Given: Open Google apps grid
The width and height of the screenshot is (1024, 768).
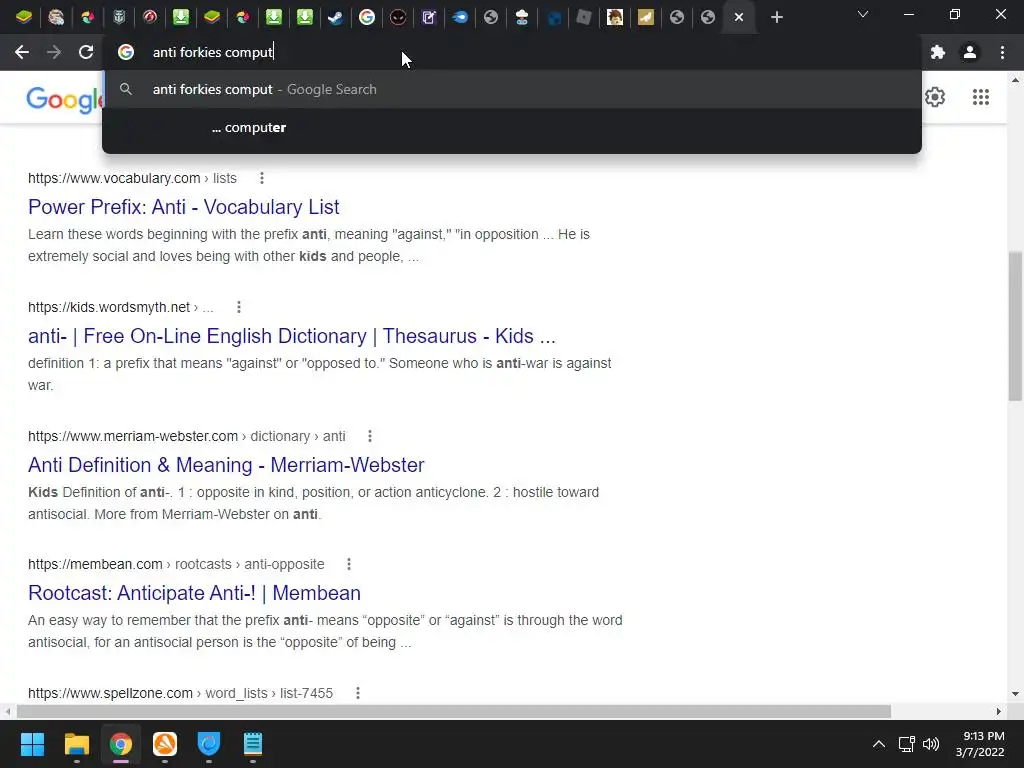Looking at the screenshot, I should (x=980, y=97).
